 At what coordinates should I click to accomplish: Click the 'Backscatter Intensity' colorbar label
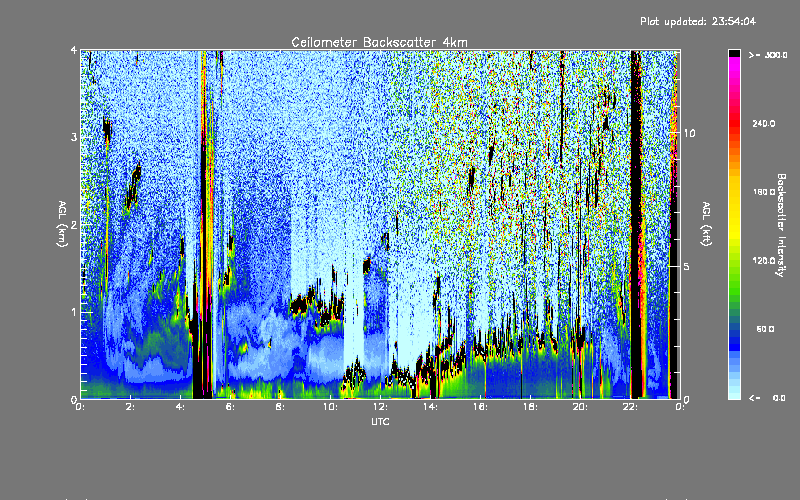(781, 225)
